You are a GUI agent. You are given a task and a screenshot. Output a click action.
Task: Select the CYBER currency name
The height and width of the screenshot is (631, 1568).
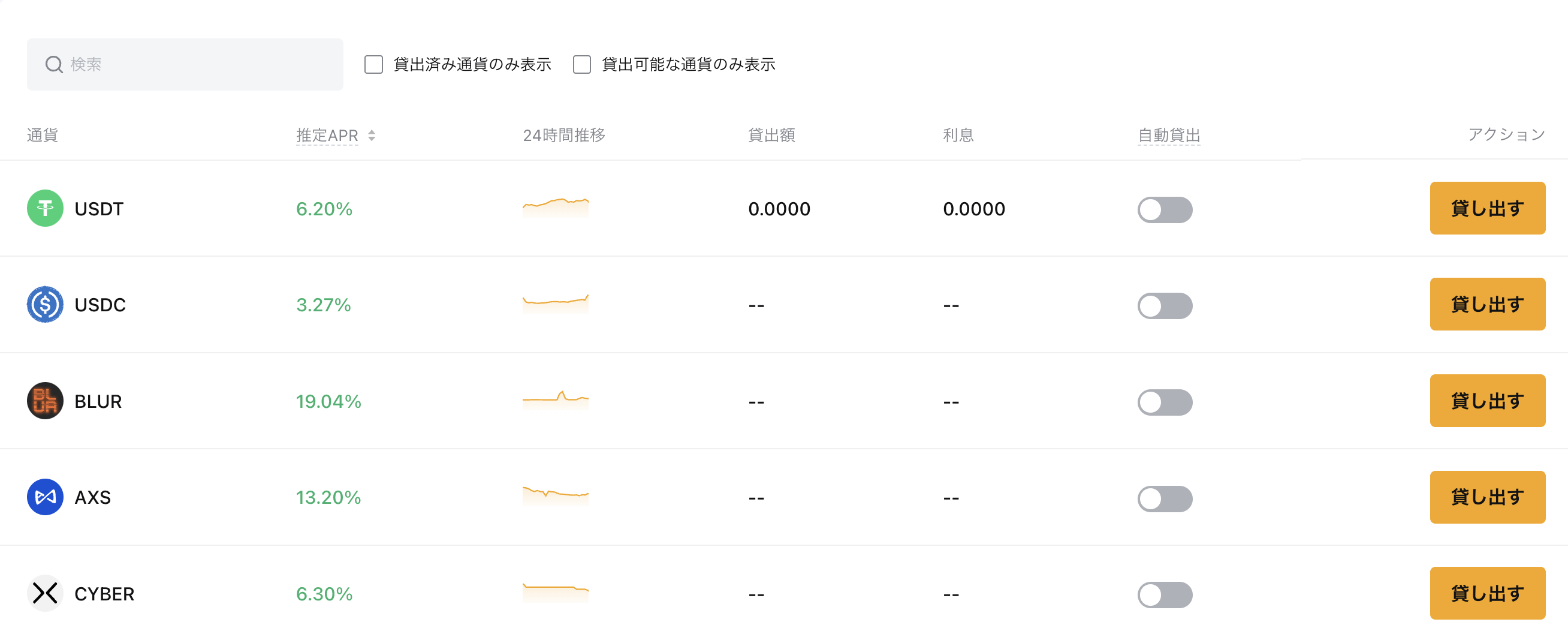(x=105, y=594)
